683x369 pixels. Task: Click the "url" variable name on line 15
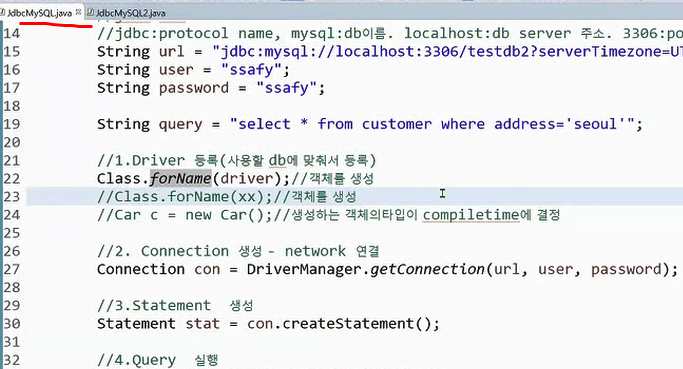pos(172,52)
